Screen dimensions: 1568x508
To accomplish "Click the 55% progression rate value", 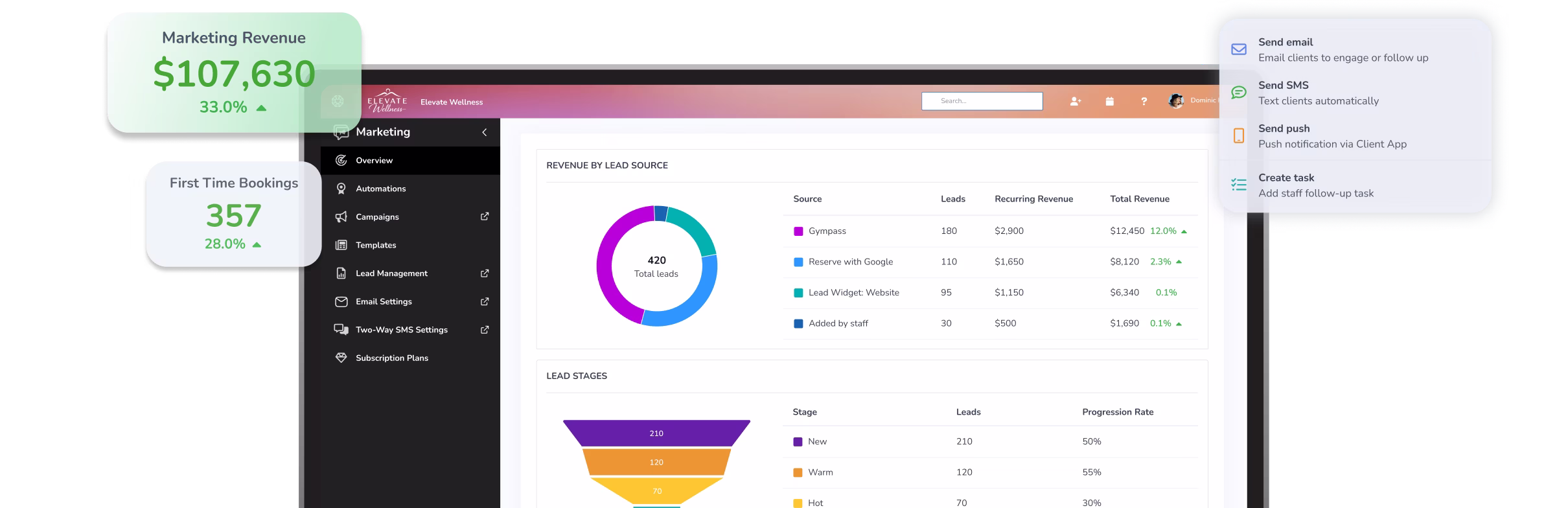I will [x=1091, y=472].
